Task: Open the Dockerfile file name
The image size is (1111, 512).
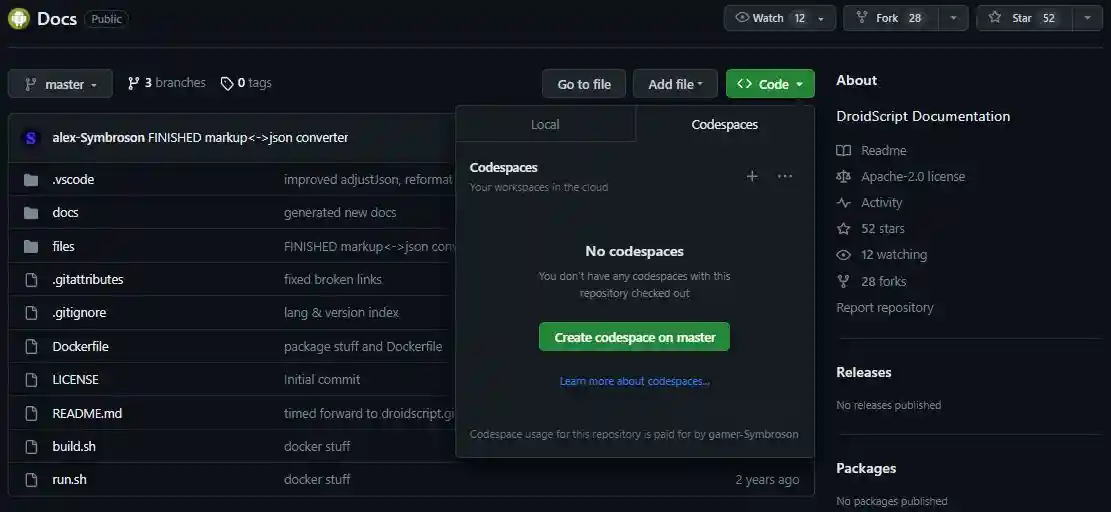Action: 80,347
